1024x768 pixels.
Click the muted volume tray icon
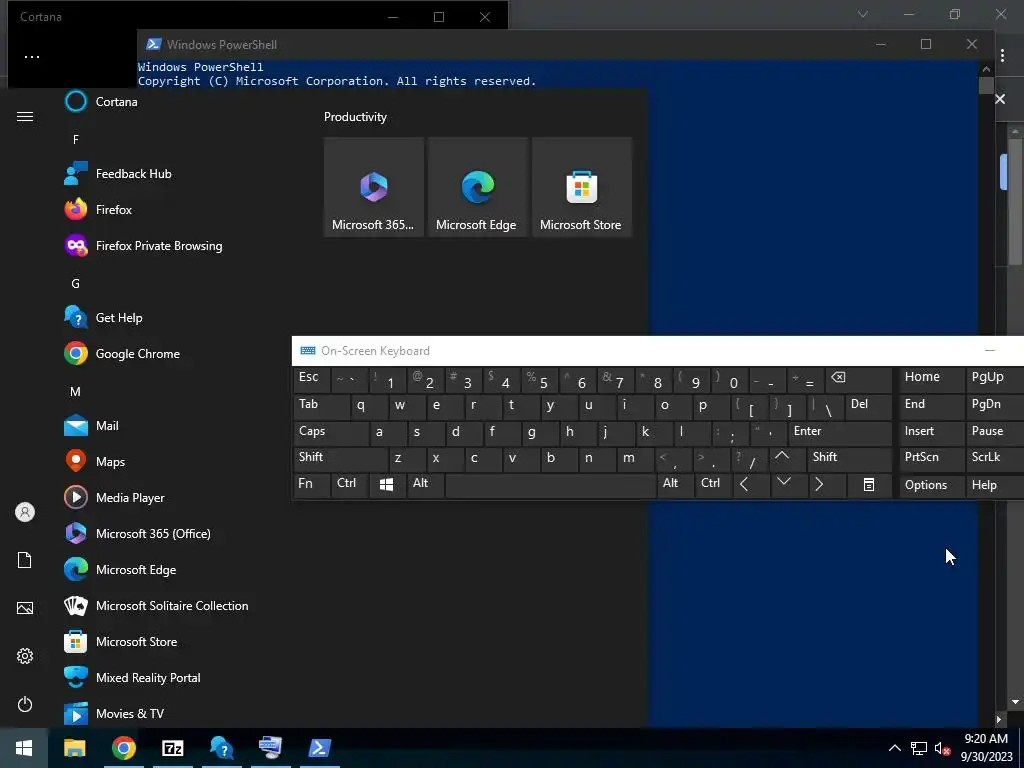942,748
